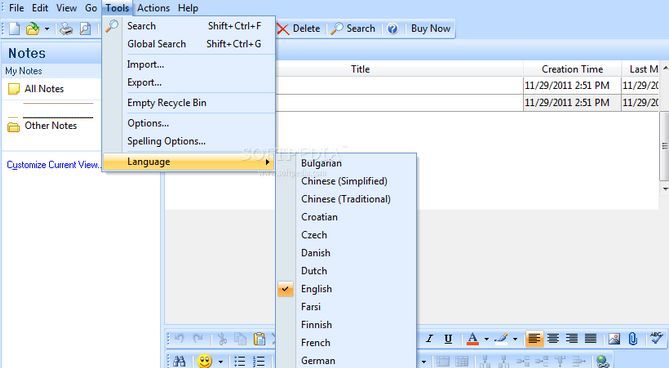Click the Print toolbar icon

[66, 29]
